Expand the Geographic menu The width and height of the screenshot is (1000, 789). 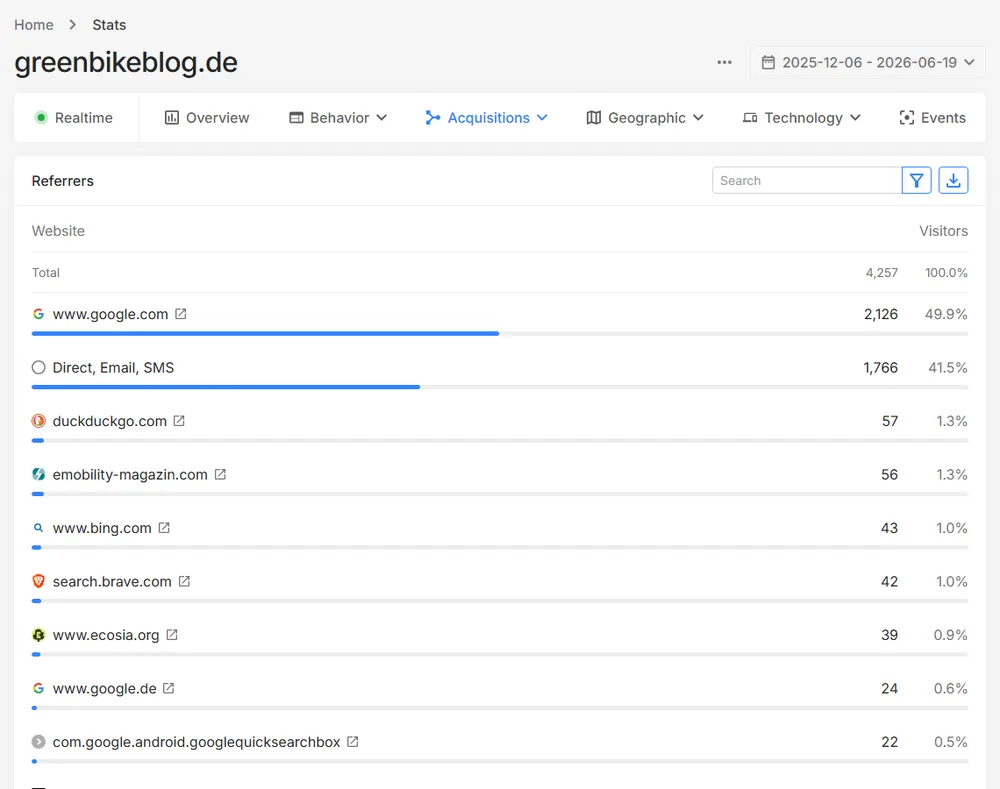click(x=645, y=118)
